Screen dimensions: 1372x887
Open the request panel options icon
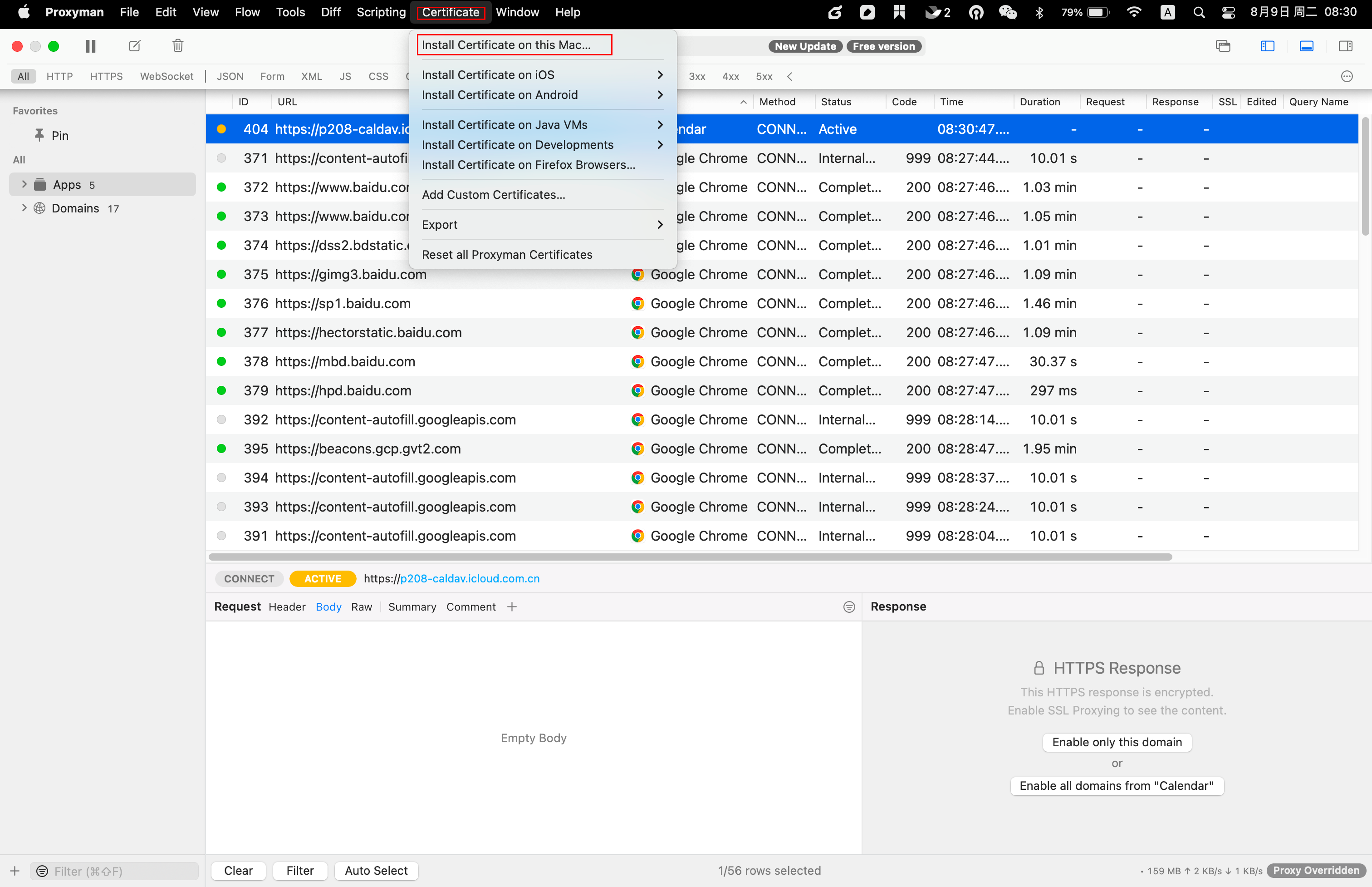pyautogui.click(x=849, y=606)
